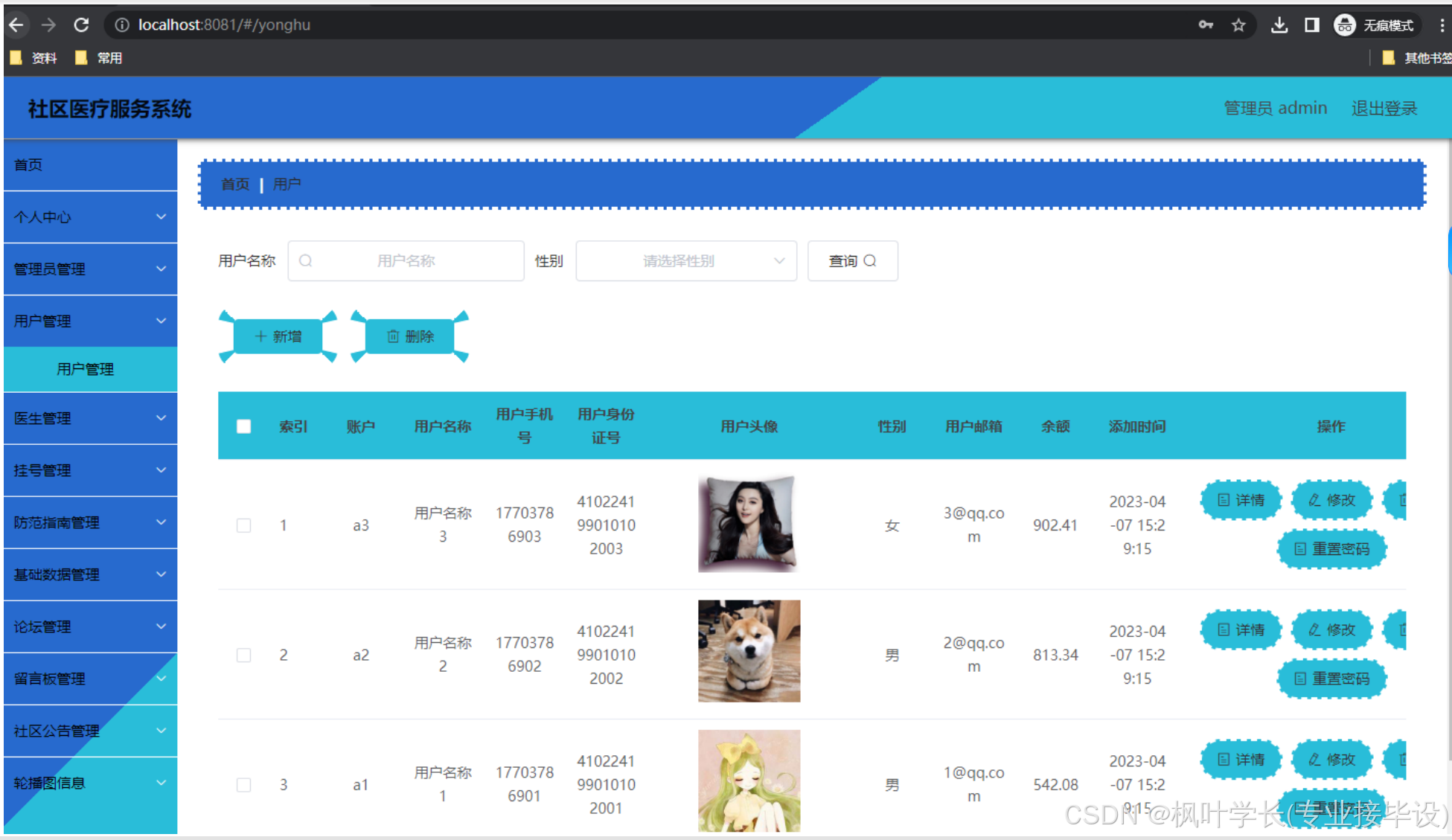1452x840 pixels.
Task: Expand the 留言板管理 sidebar menu
Action: click(x=90, y=679)
